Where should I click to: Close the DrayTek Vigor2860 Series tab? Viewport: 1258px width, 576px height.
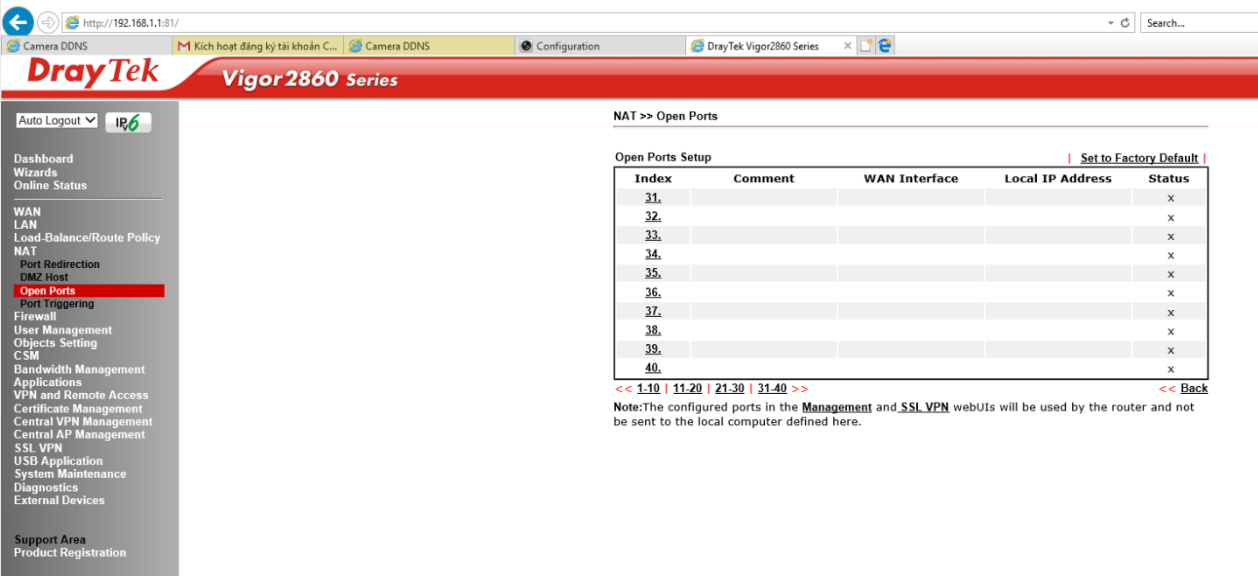click(x=848, y=46)
